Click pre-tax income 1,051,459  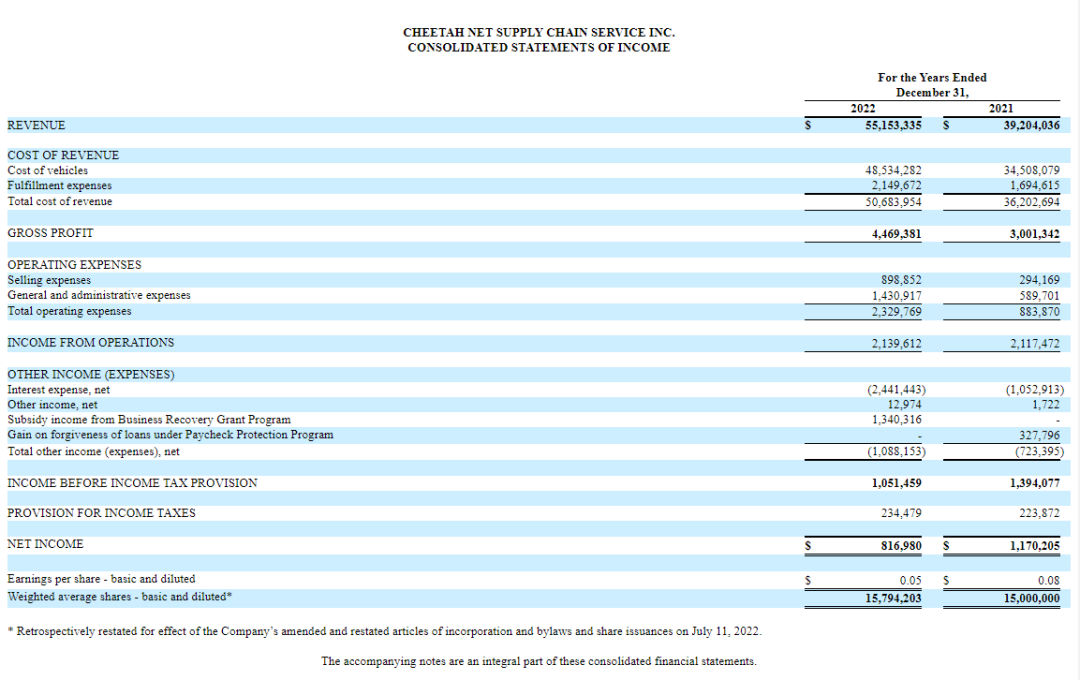click(x=896, y=483)
